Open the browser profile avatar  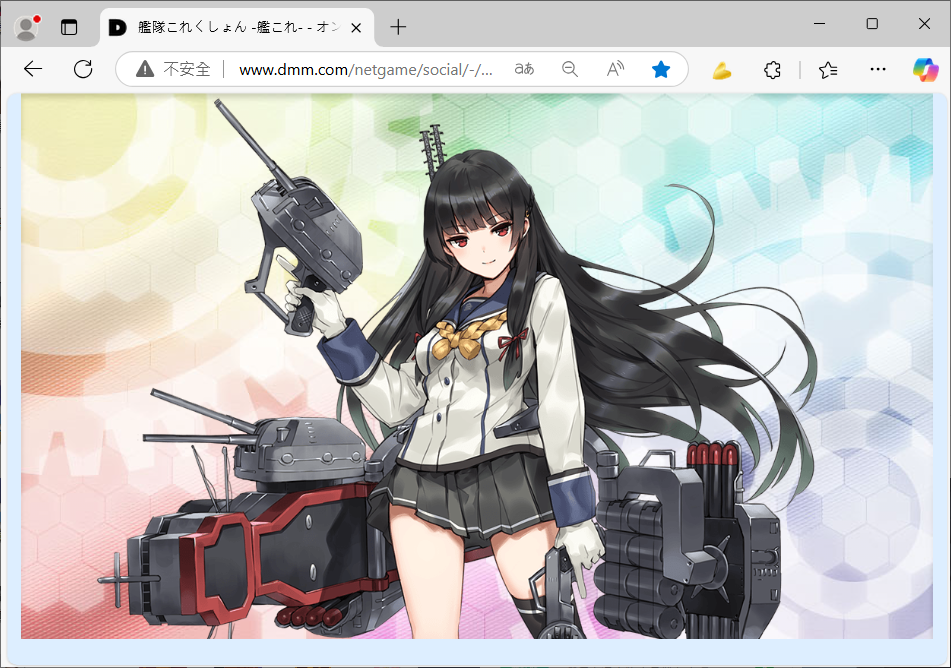26,27
